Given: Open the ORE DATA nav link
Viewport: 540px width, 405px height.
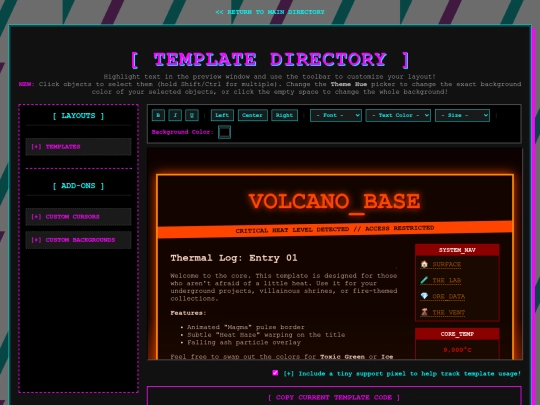Looking at the screenshot, I should point(449,297).
